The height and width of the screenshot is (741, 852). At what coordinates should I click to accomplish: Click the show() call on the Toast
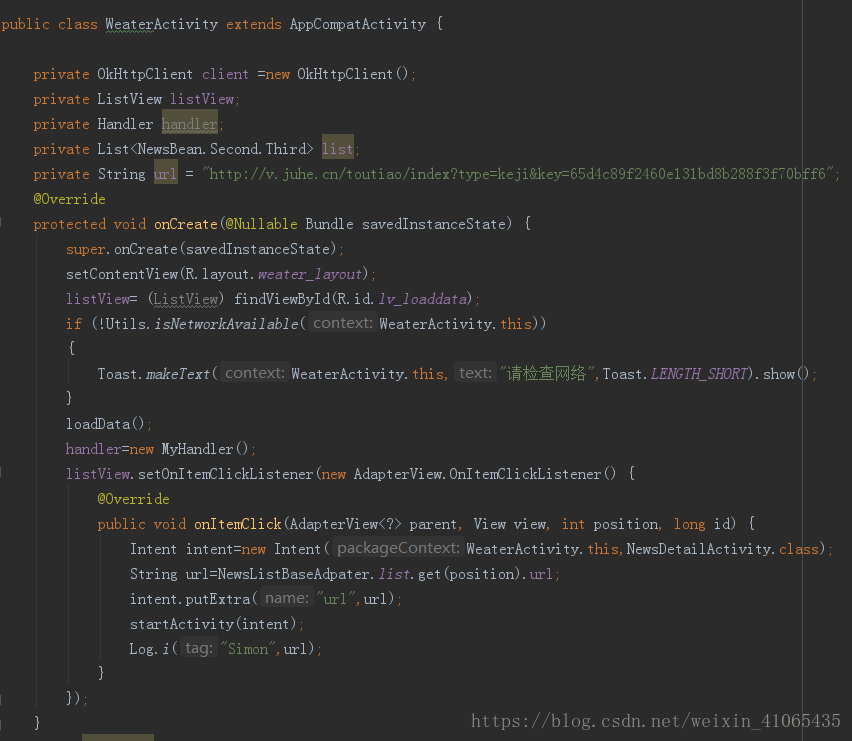[x=786, y=374]
